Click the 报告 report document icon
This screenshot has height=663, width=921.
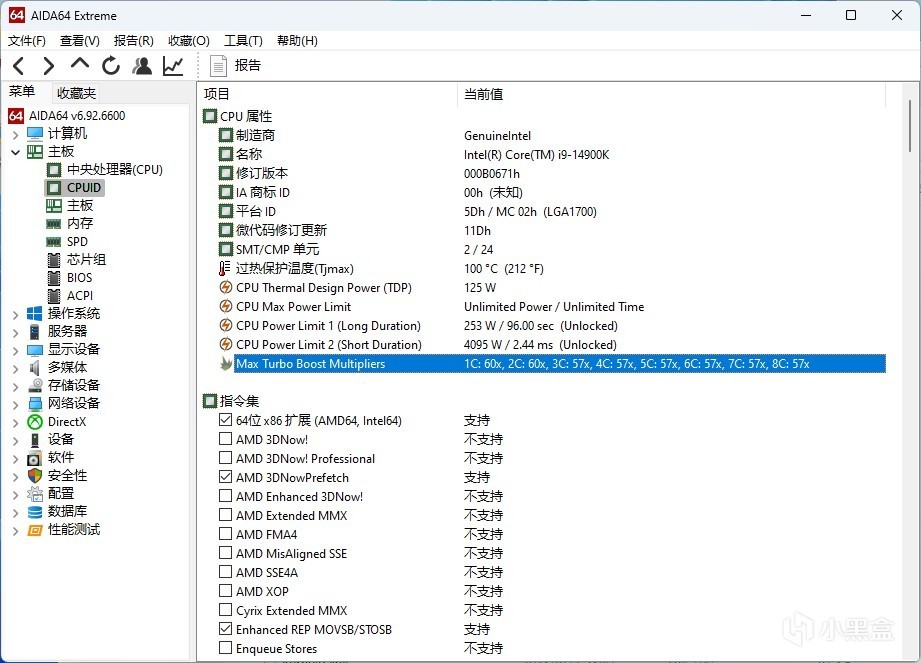pyautogui.click(x=219, y=66)
